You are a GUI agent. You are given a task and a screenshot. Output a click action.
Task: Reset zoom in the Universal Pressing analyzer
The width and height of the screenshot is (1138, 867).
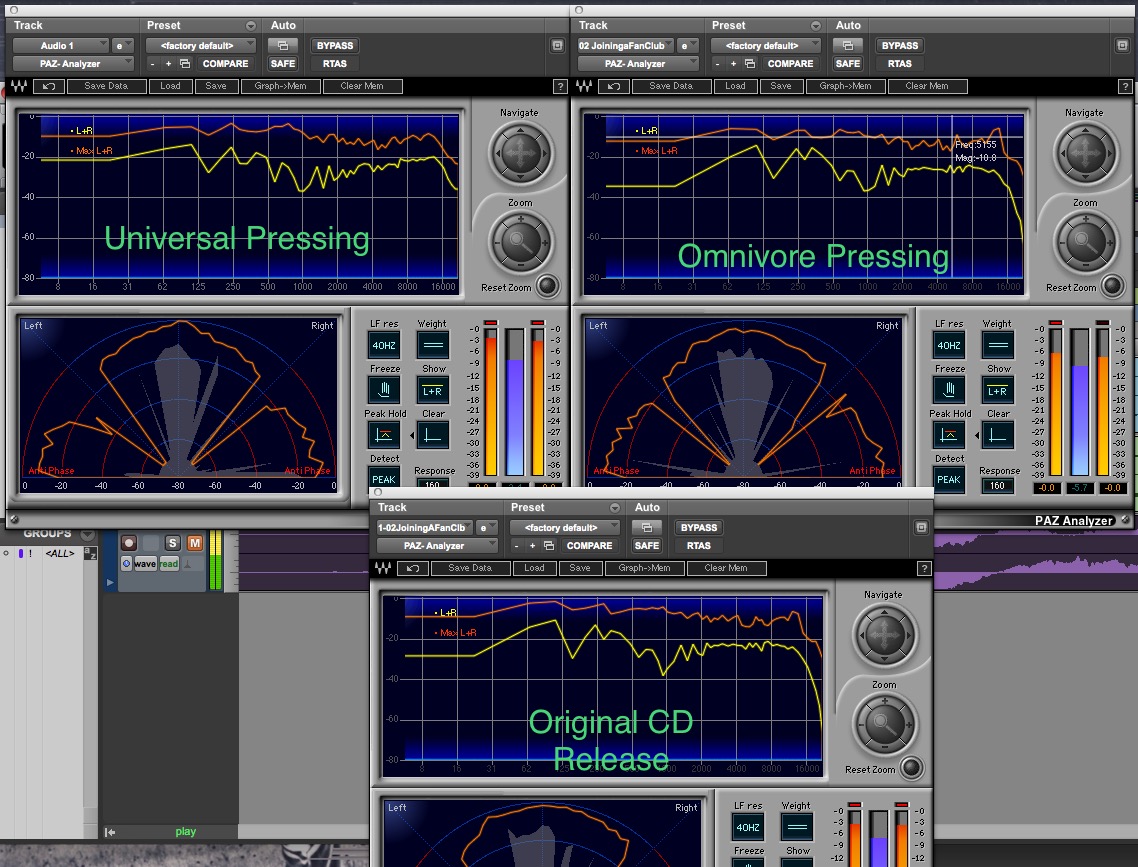click(x=547, y=286)
